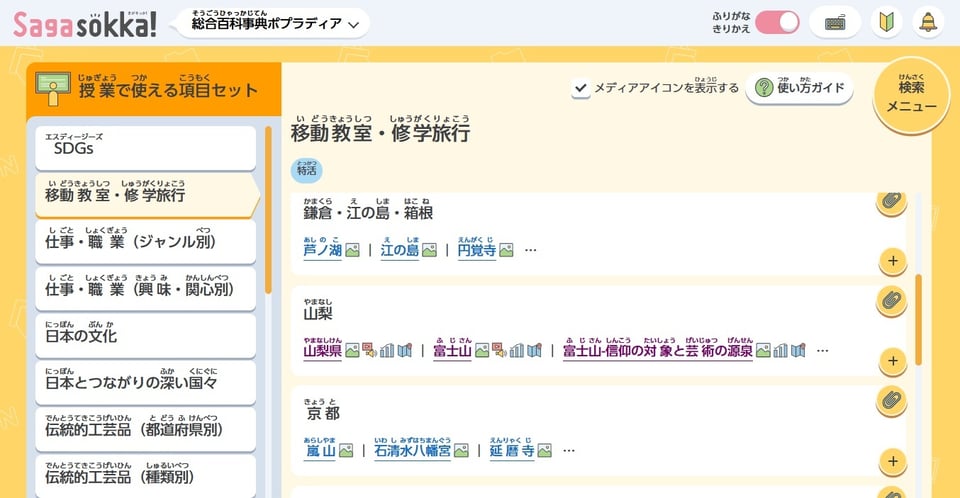
Task: Click the content area scrollbar thumb
Action: tap(918, 320)
